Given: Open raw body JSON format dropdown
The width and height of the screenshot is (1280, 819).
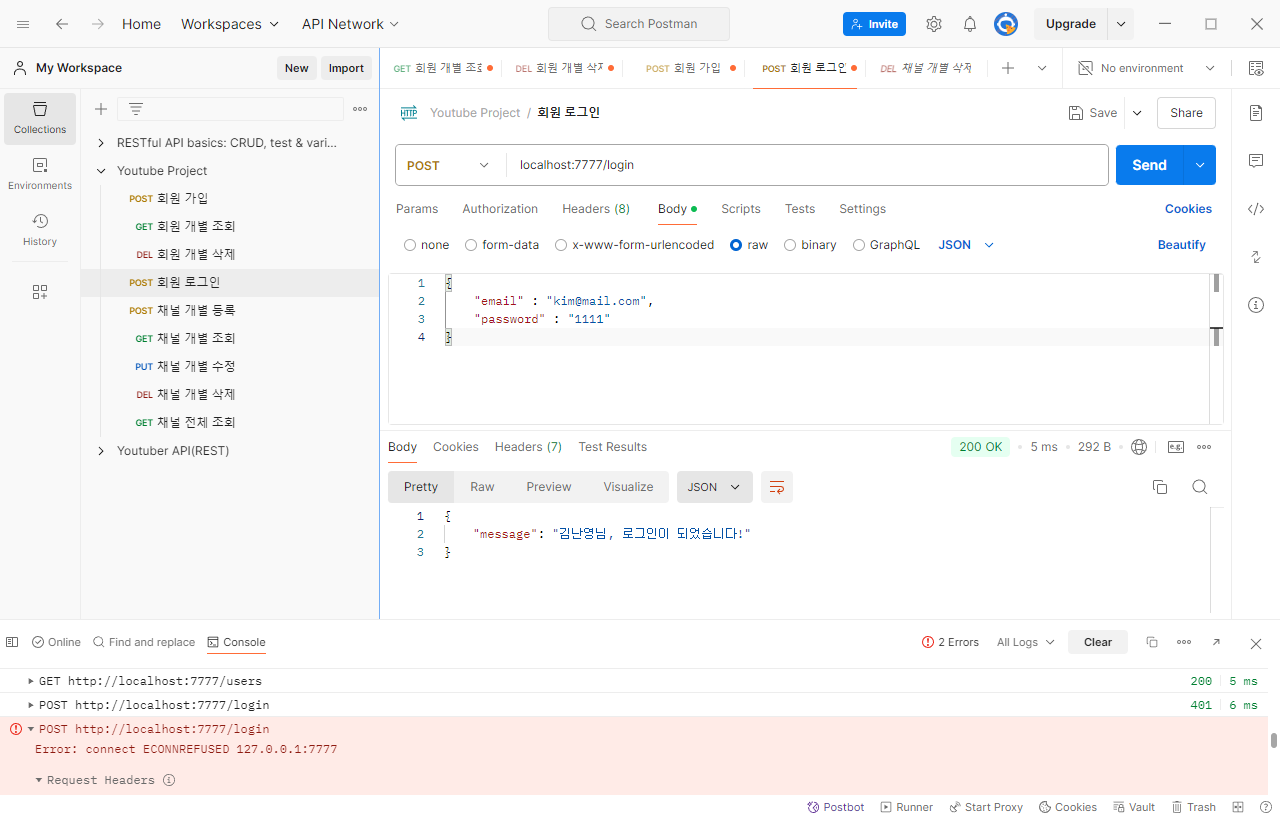Looking at the screenshot, I should 966,245.
